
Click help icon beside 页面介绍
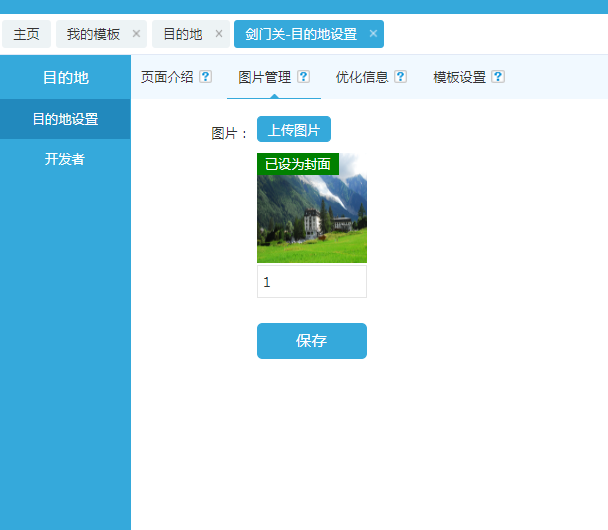pyautogui.click(x=206, y=77)
